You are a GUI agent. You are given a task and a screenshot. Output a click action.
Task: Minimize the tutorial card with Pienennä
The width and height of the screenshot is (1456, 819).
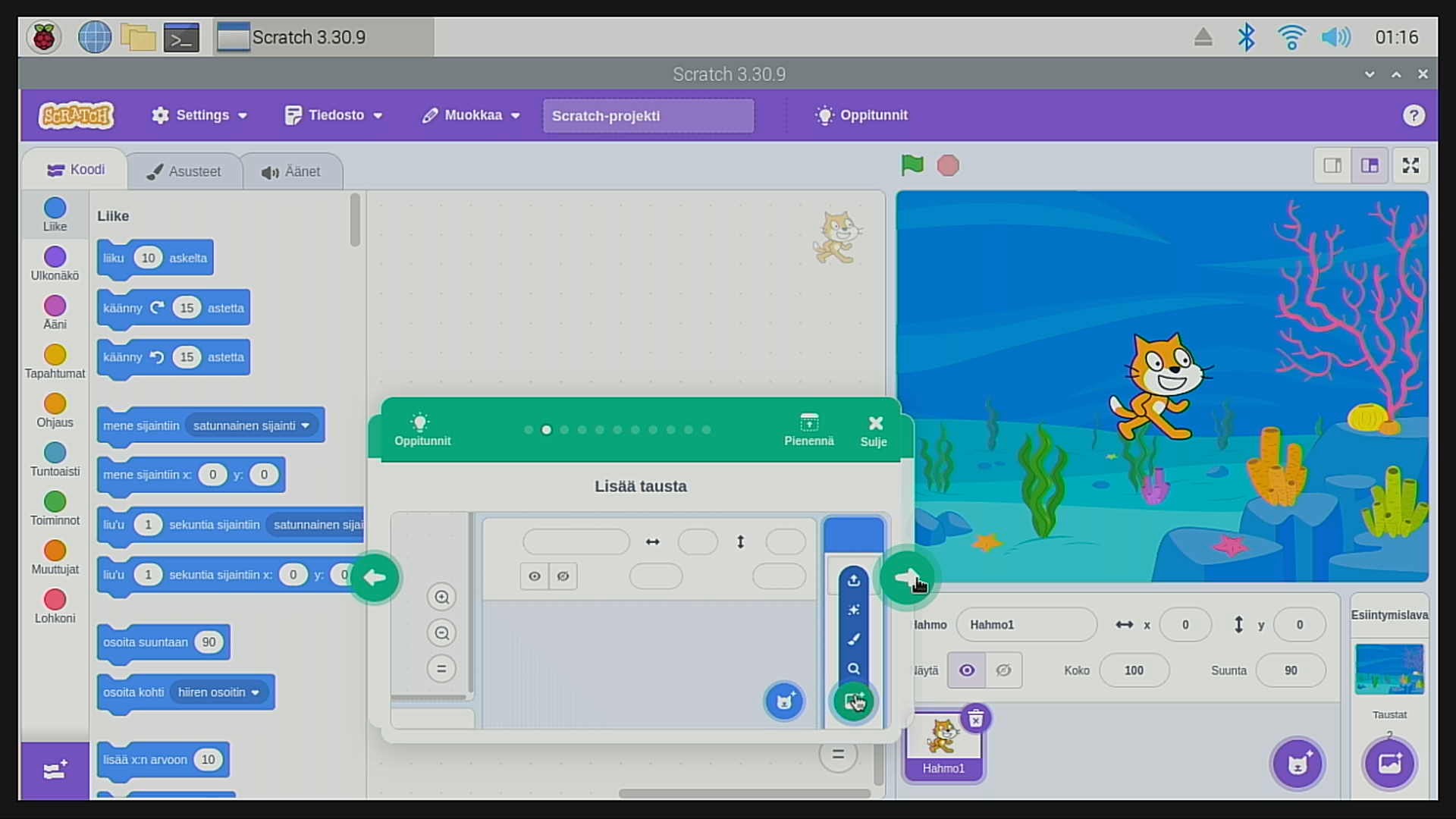coord(808,430)
